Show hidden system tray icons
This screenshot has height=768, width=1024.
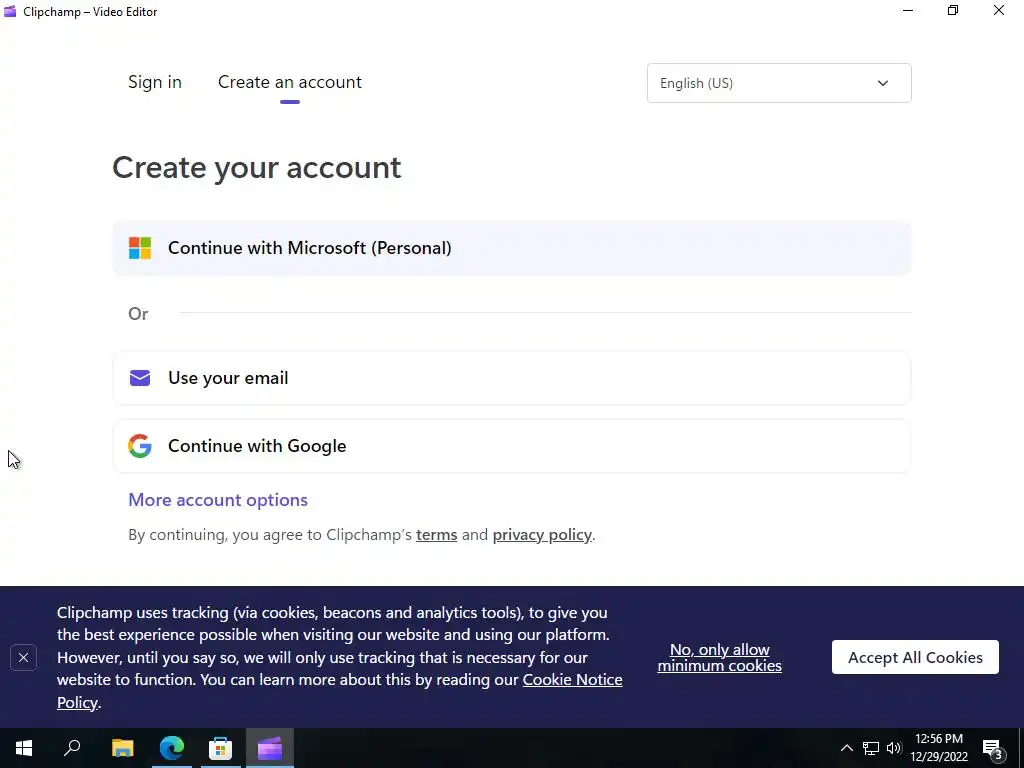coord(846,748)
